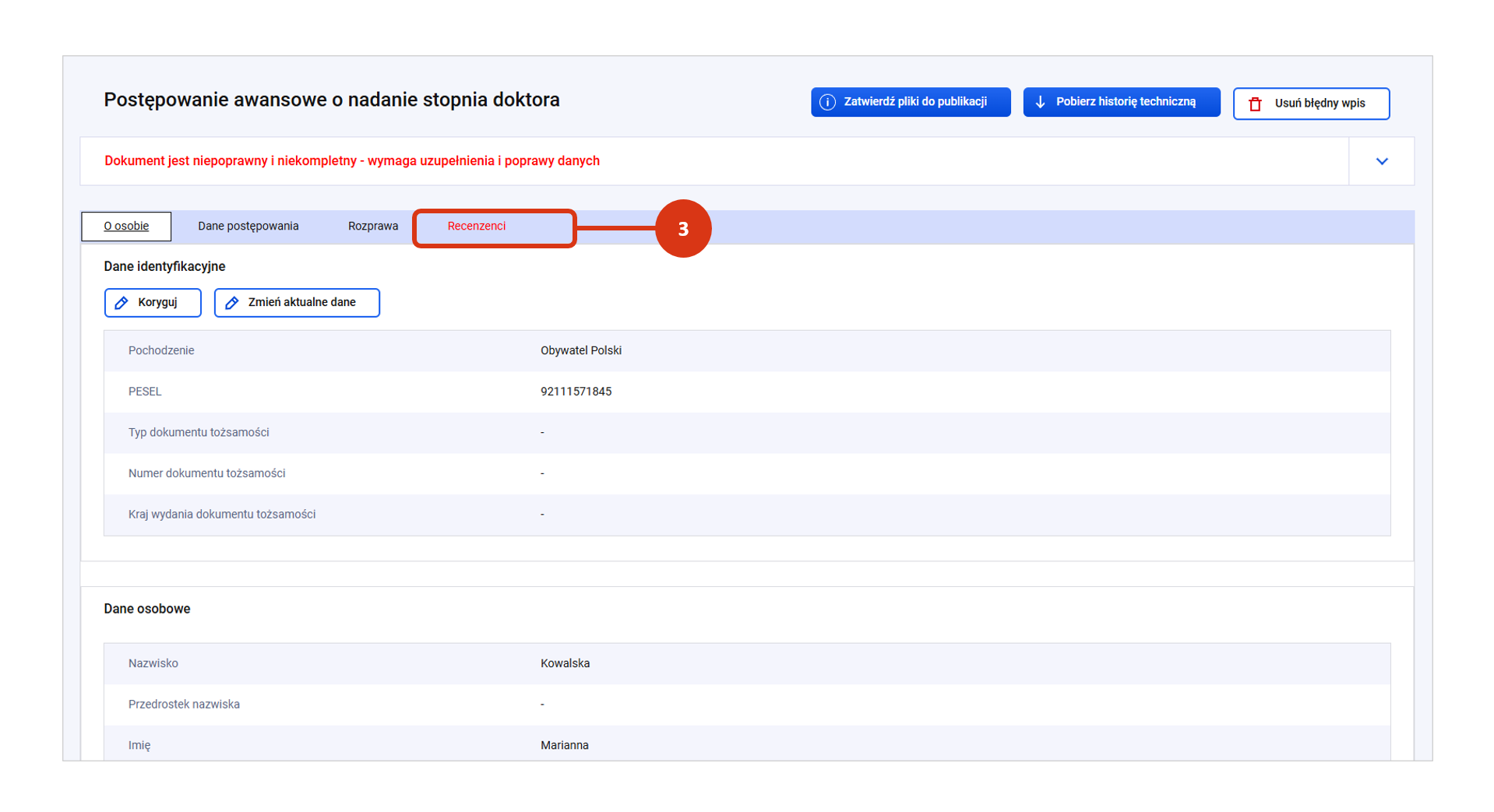The width and height of the screenshot is (1494, 812).
Task: Select the Recenzenci tab
Action: coord(476,227)
